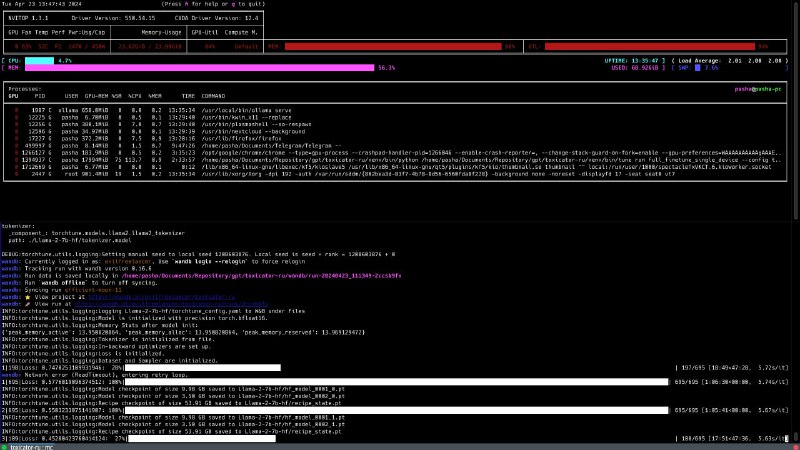The height and width of the screenshot is (450, 800).
Task: Click the hf_model_0002_1.pt checkpoint log line
Action: click(x=173, y=424)
